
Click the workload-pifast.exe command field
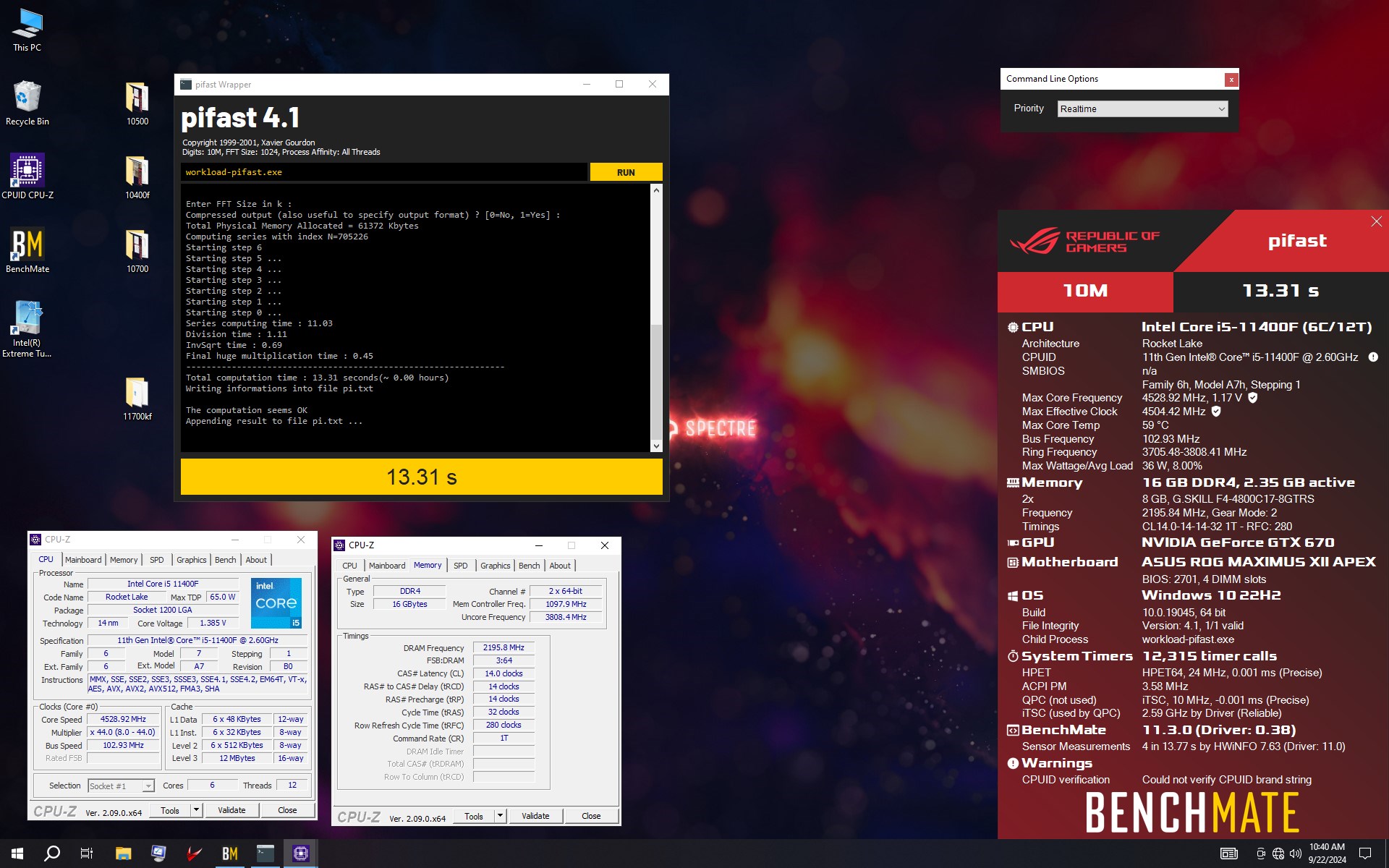pos(383,172)
